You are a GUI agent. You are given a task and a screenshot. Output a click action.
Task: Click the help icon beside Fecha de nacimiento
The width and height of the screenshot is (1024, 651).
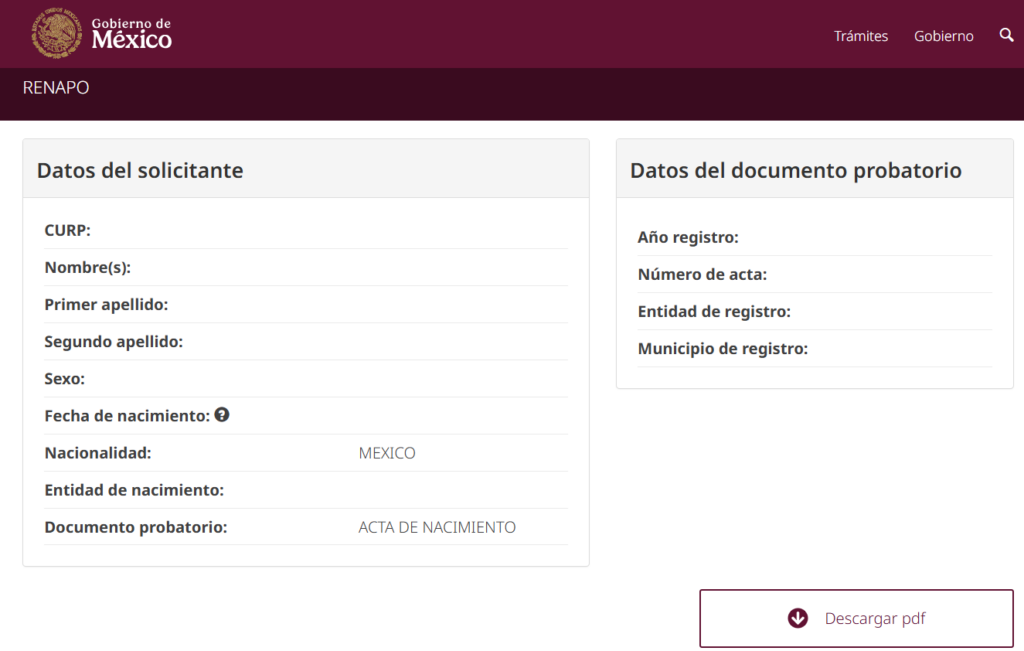pos(222,414)
